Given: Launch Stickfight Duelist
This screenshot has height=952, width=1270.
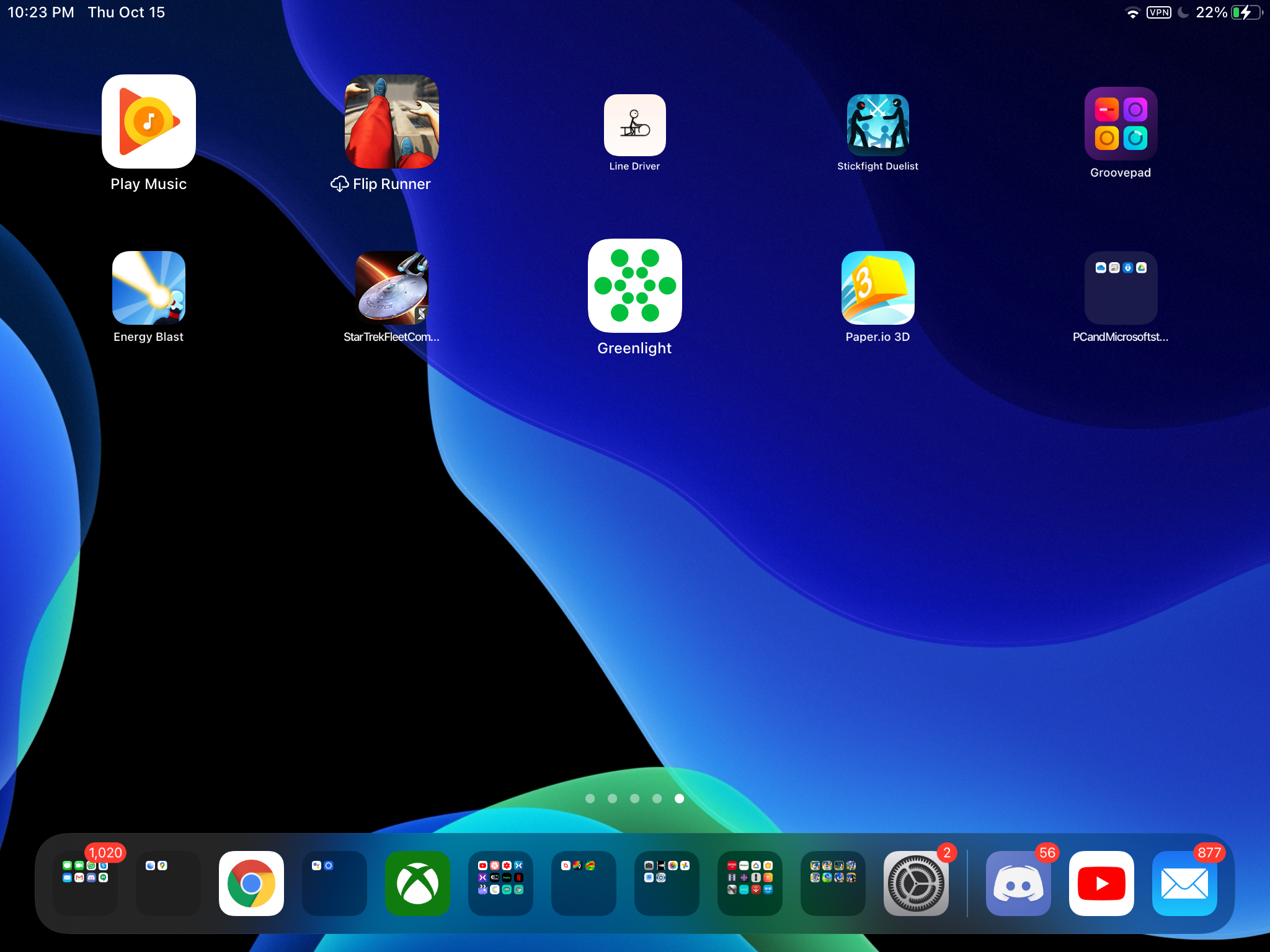Looking at the screenshot, I should (x=877, y=125).
